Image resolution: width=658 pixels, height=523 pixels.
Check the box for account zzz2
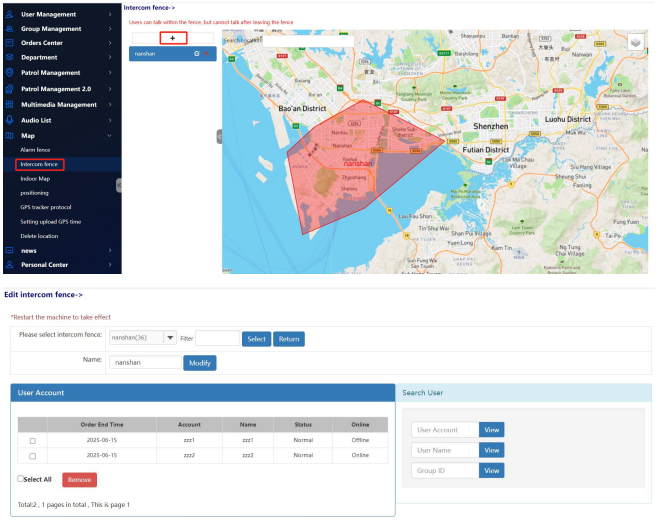pos(32,456)
